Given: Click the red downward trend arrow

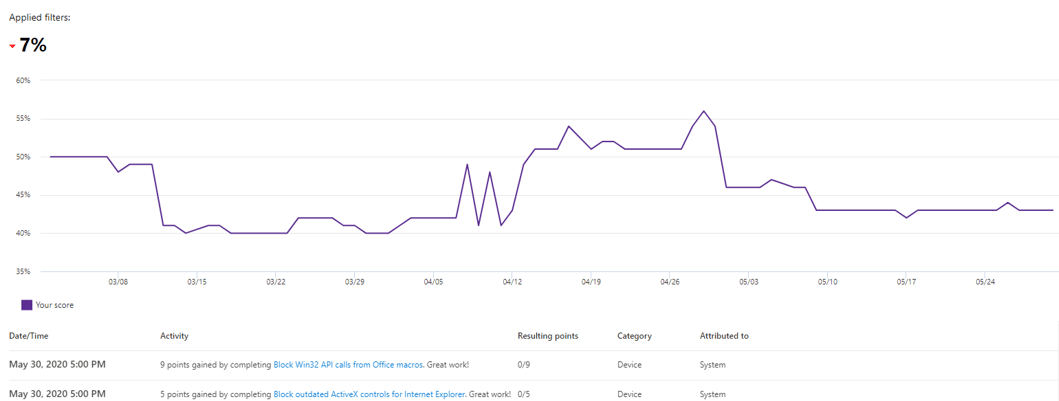Looking at the screenshot, I should tap(13, 47).
